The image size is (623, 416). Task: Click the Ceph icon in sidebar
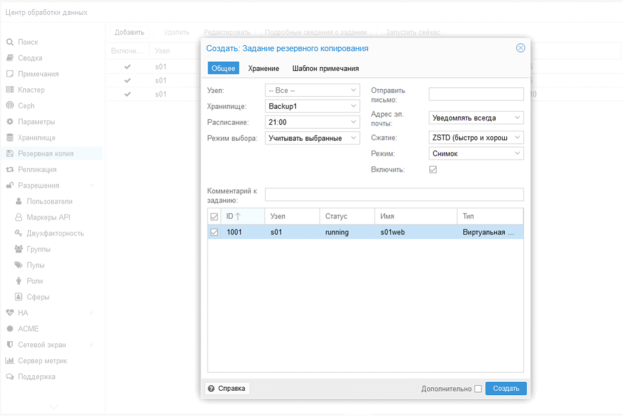[9, 106]
